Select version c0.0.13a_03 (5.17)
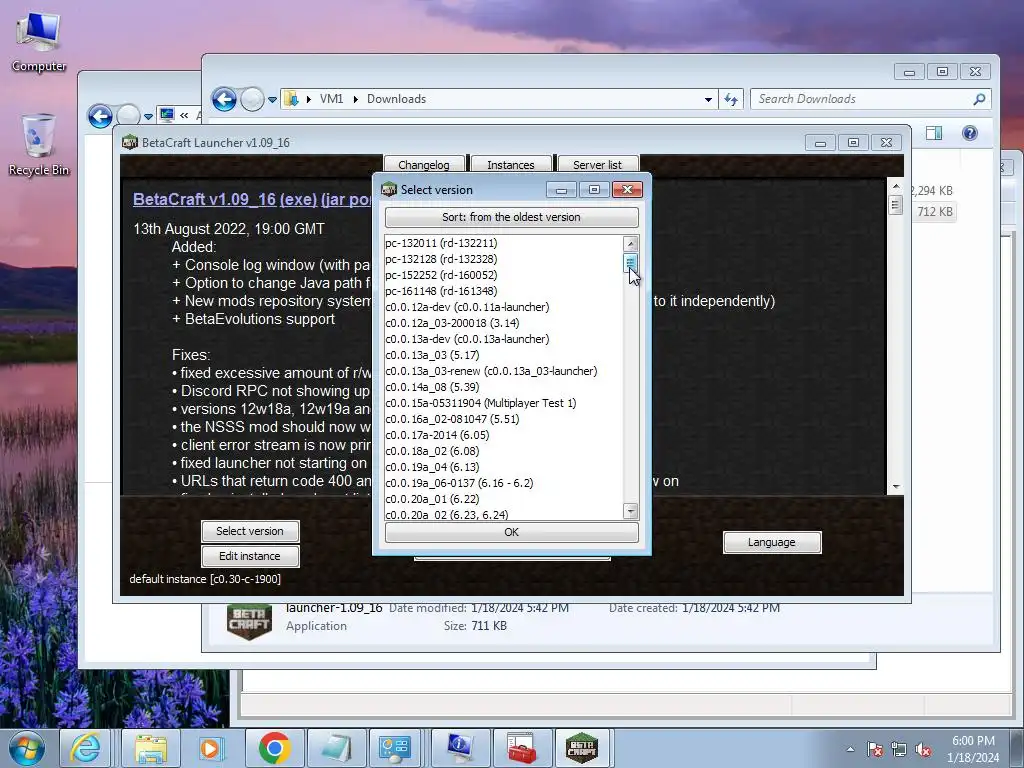Screen dimensions: 1024x768 coord(504,355)
